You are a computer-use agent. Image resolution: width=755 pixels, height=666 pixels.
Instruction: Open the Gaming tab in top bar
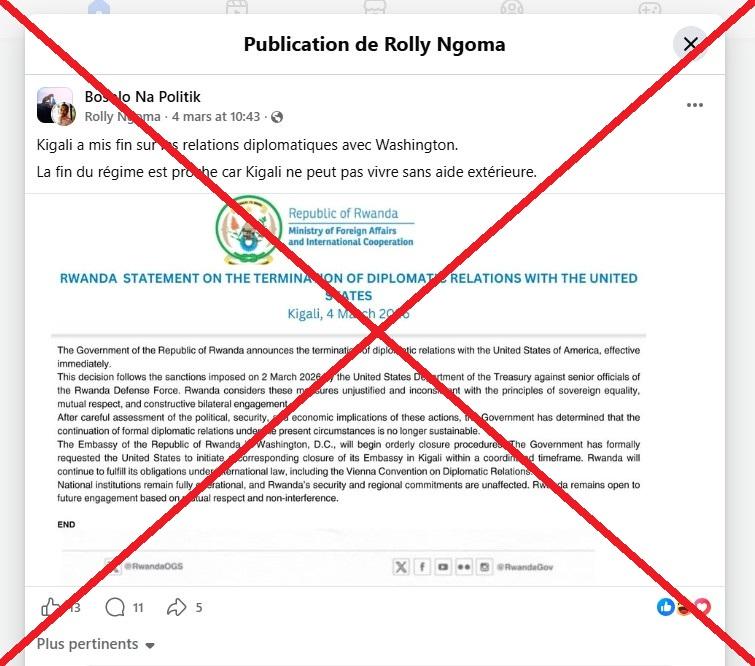coord(650,8)
